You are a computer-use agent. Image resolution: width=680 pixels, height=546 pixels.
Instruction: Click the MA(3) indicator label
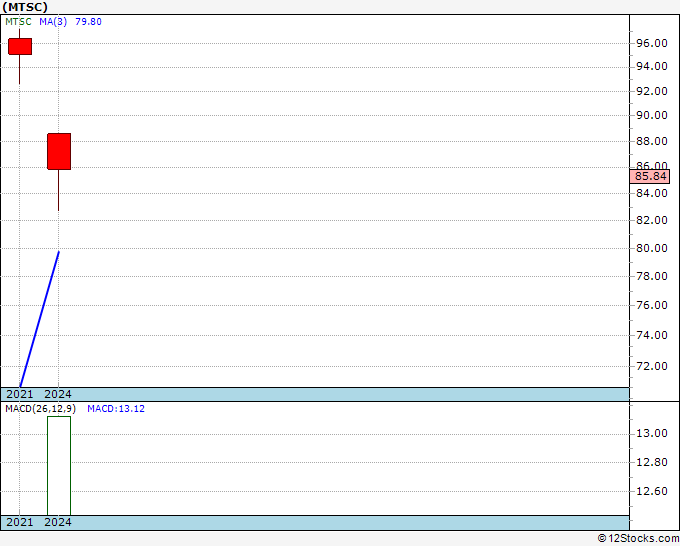53,22
